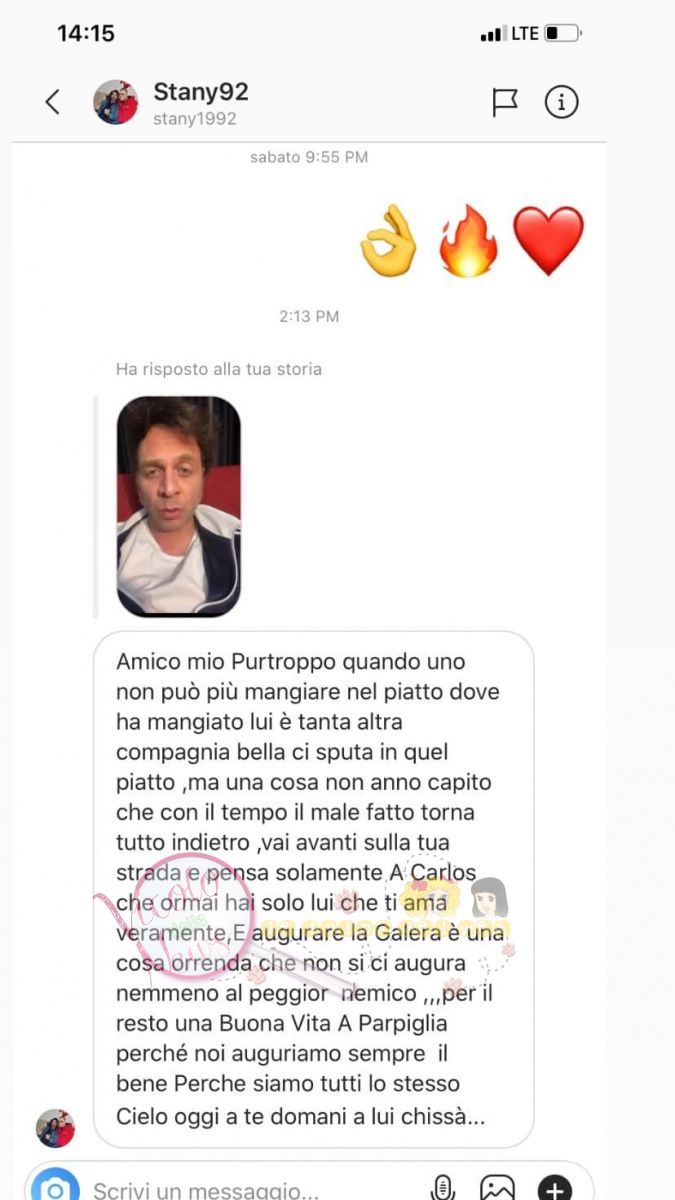Image resolution: width=675 pixels, height=1200 pixels.
Task: Tap the microphone voice message icon
Action: (442, 1187)
